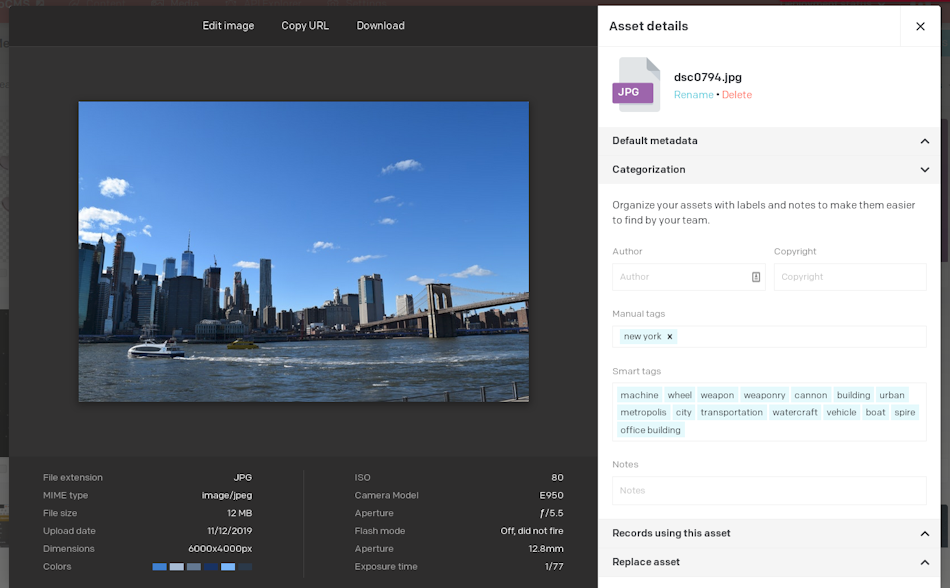Viewport: 950px width, 588px height.
Task: Click the Copy URL option
Action: click(305, 25)
